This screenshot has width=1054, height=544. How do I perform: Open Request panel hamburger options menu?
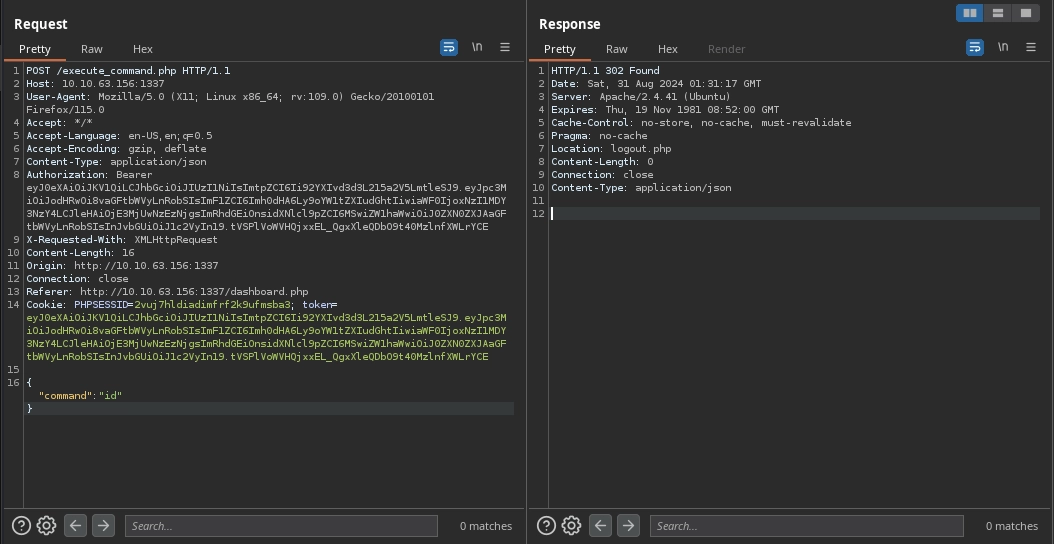coord(505,47)
